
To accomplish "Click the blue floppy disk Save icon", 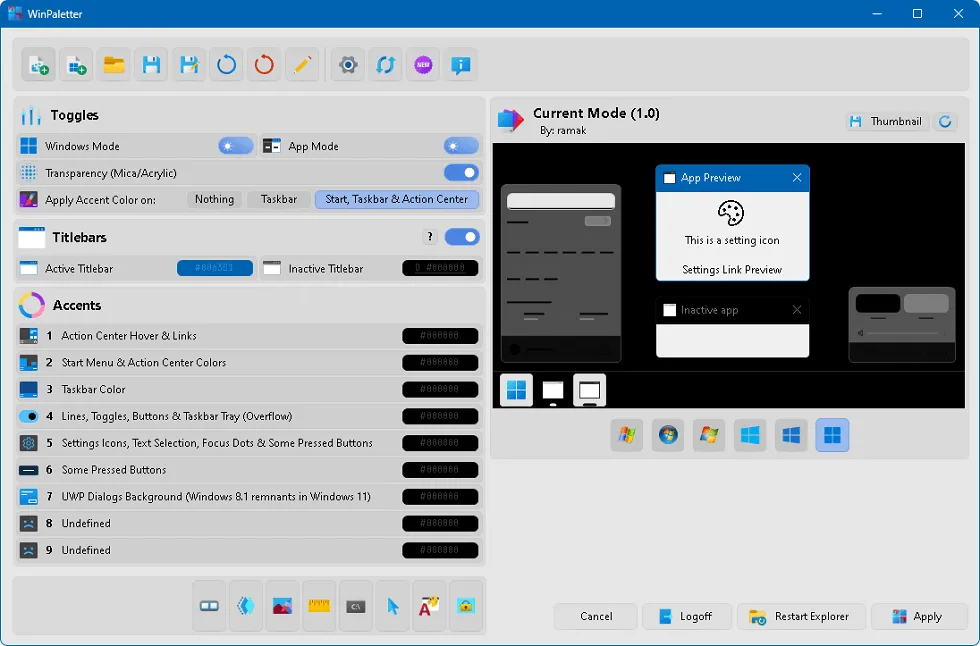I will [151, 65].
